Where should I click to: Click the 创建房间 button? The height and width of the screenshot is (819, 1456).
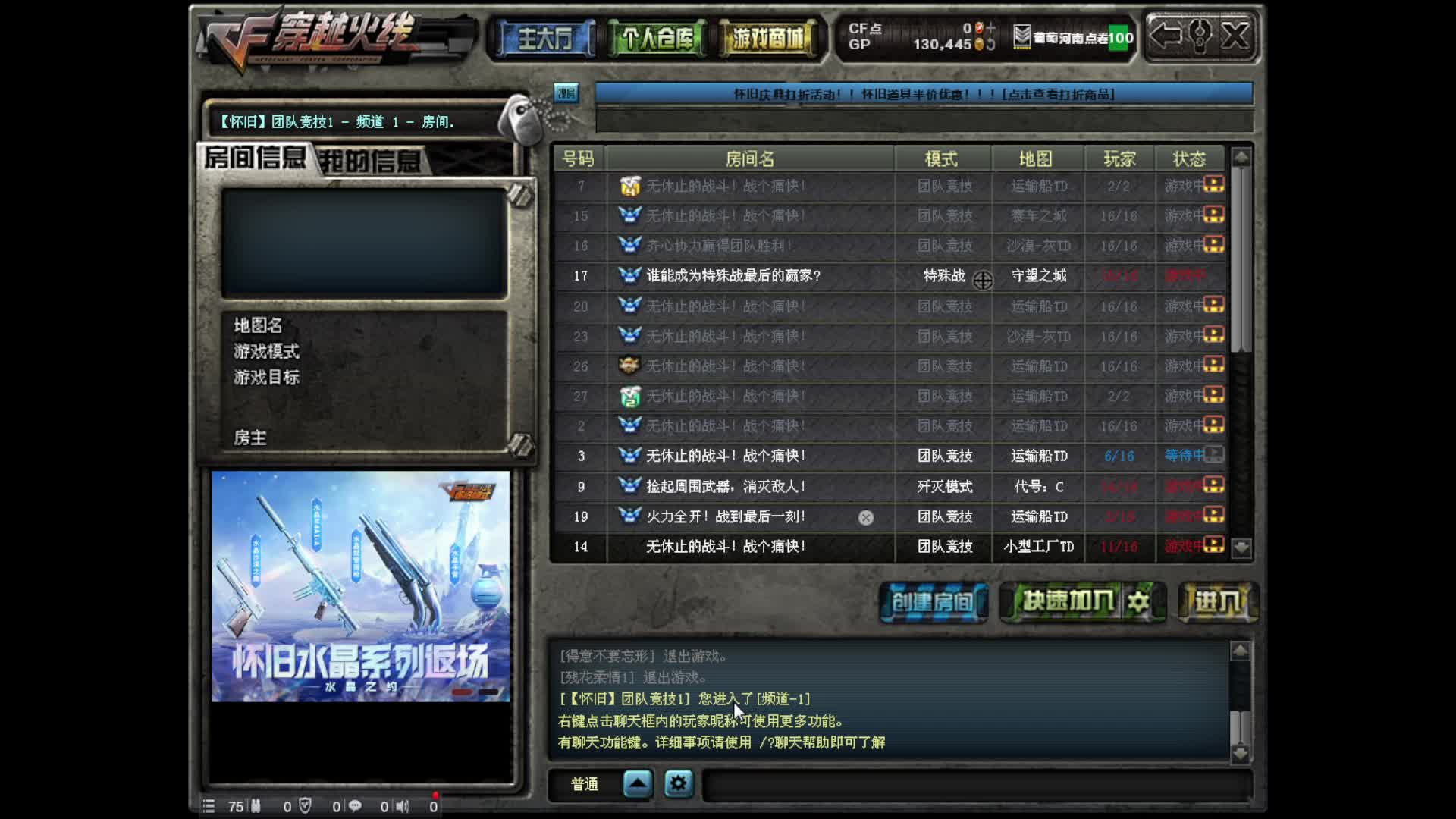pos(933,602)
